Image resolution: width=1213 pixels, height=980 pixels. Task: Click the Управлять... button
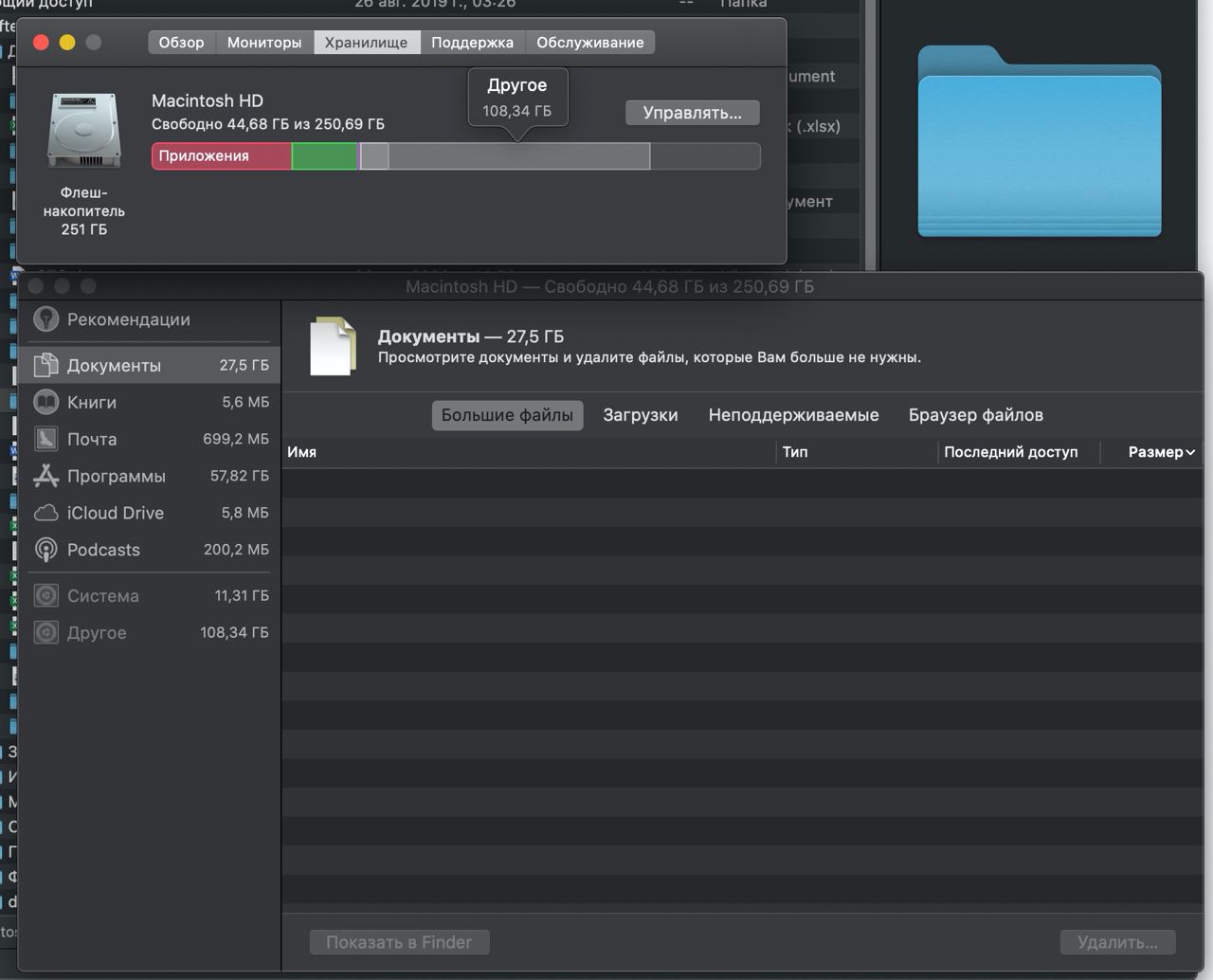tap(693, 113)
